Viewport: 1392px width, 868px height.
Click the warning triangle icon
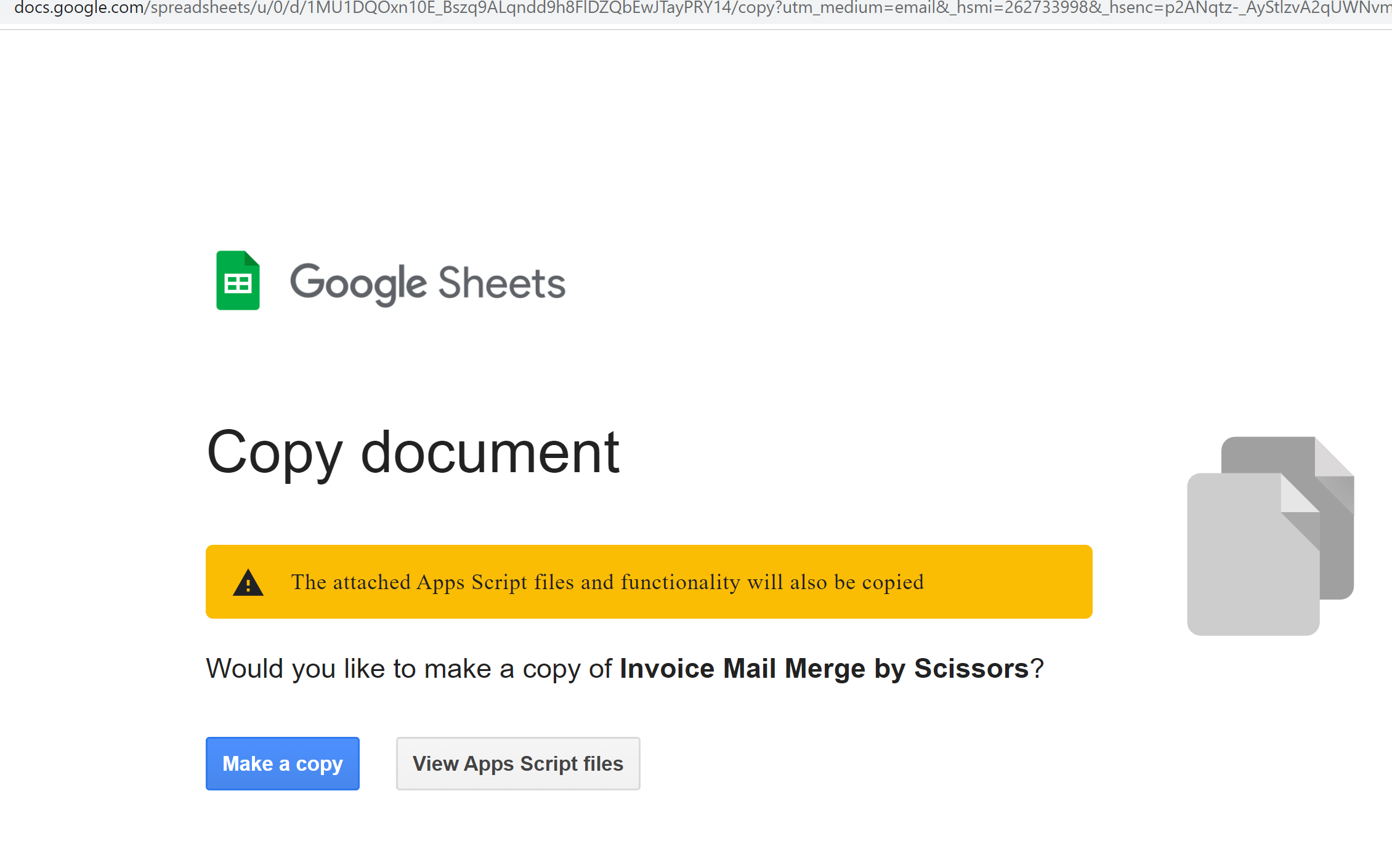pyautogui.click(x=248, y=582)
